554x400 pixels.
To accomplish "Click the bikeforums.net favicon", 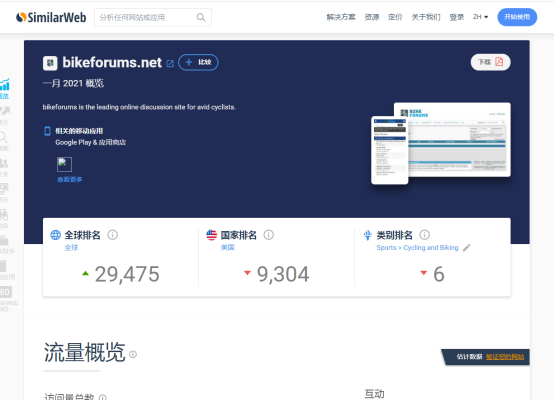I will pos(50,63).
